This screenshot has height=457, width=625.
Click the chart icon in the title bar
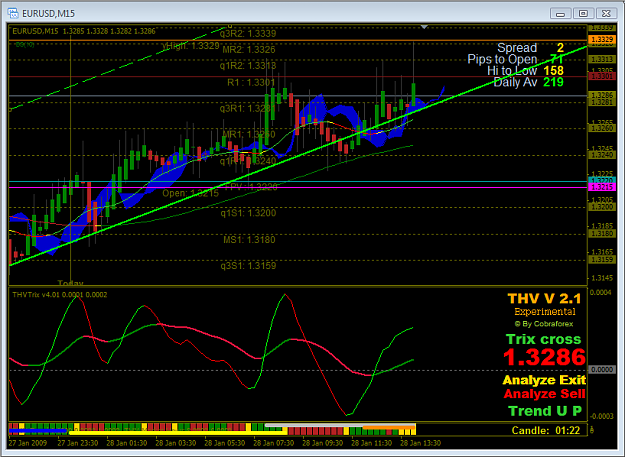point(13,13)
